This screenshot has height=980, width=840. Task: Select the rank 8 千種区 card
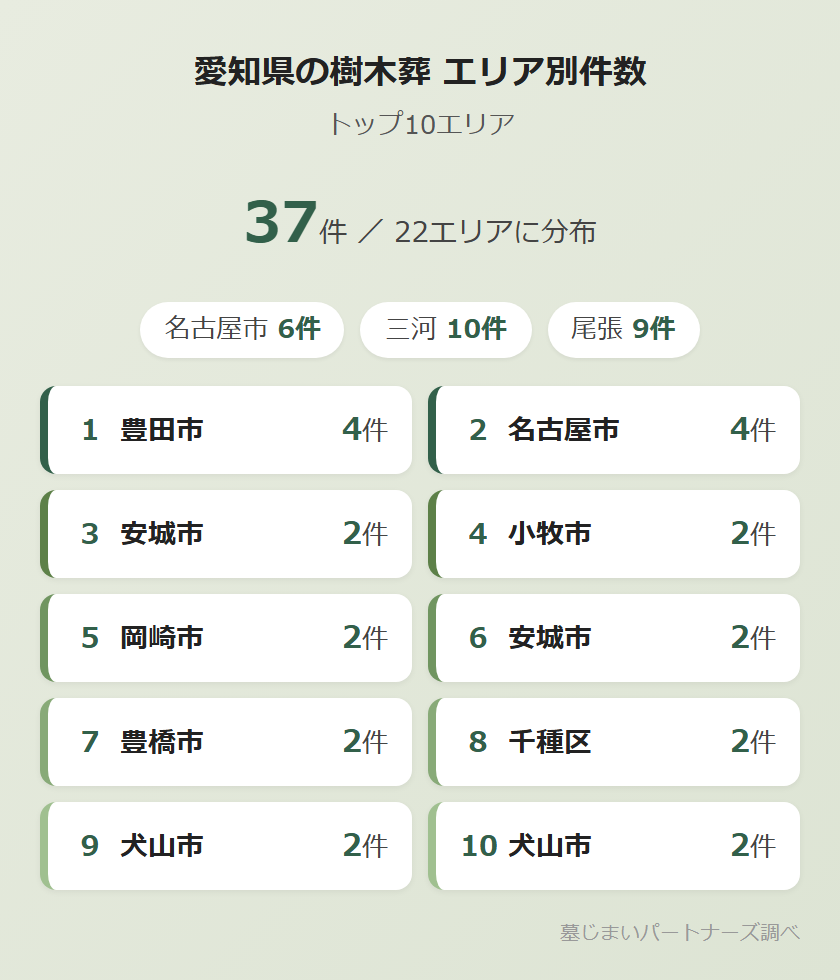tap(615, 742)
